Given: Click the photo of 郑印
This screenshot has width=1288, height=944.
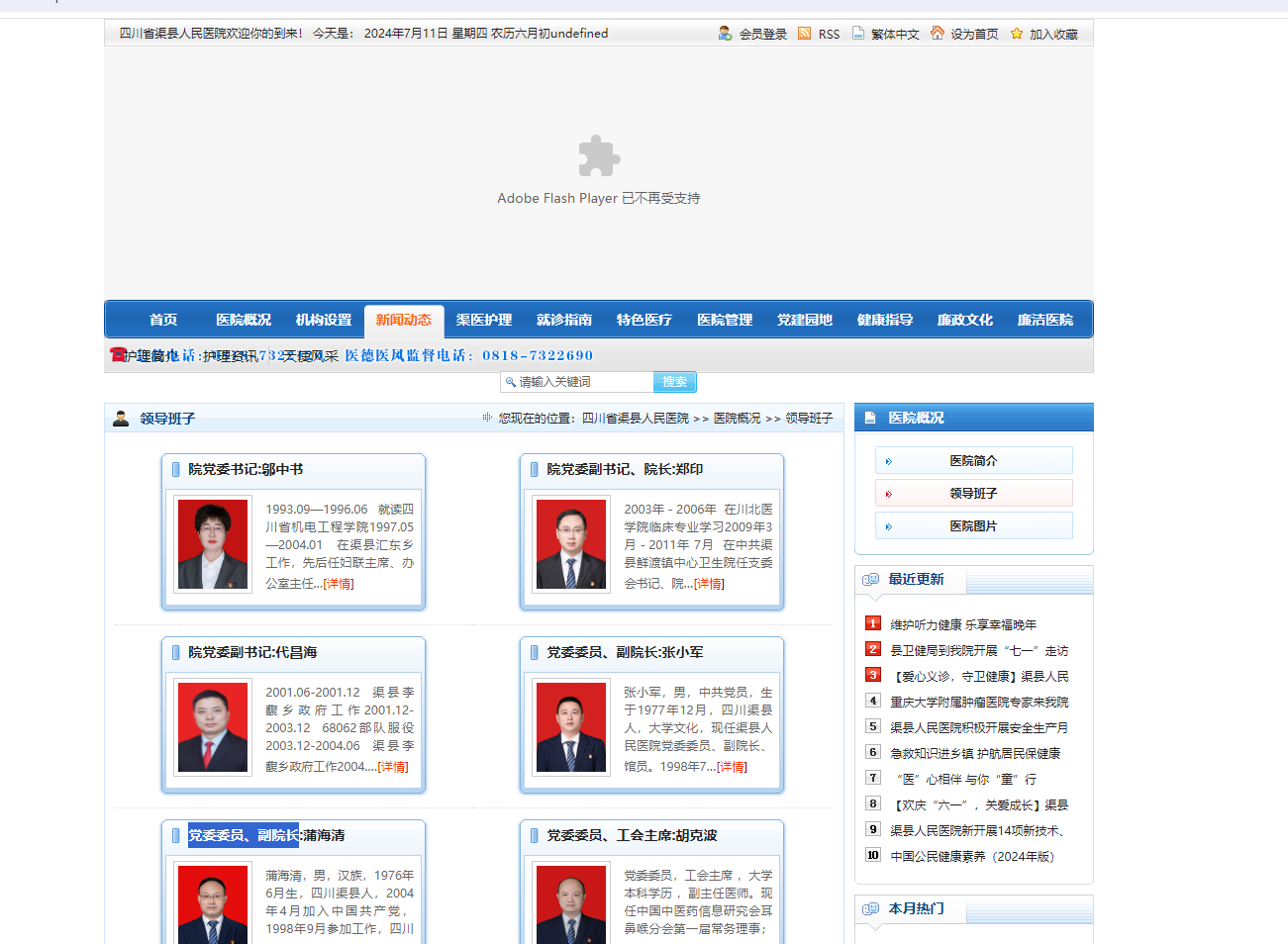Looking at the screenshot, I should click(x=571, y=544).
